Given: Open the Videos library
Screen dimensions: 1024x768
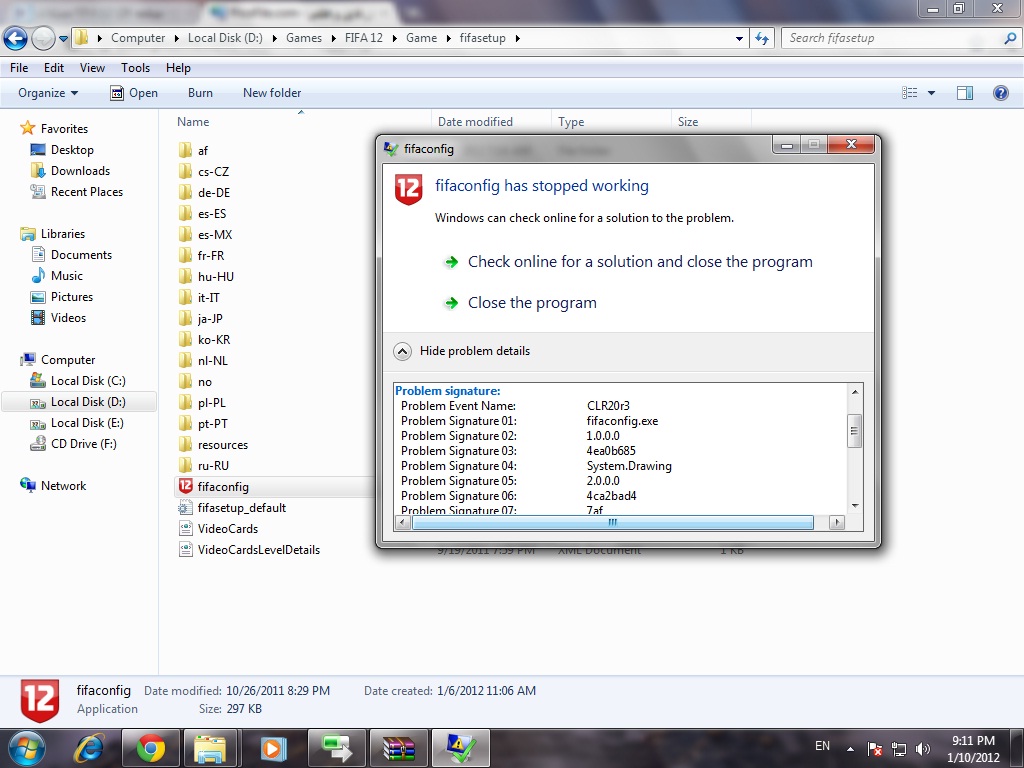Looking at the screenshot, I should pyautogui.click(x=68, y=317).
